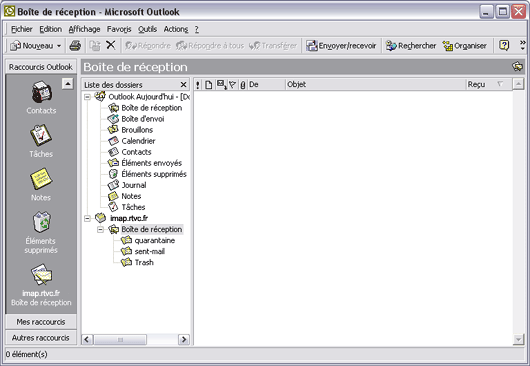Image resolution: width=530 pixels, height=366 pixels.
Task: Sort by Attachment paperclip column
Action: [x=243, y=84]
